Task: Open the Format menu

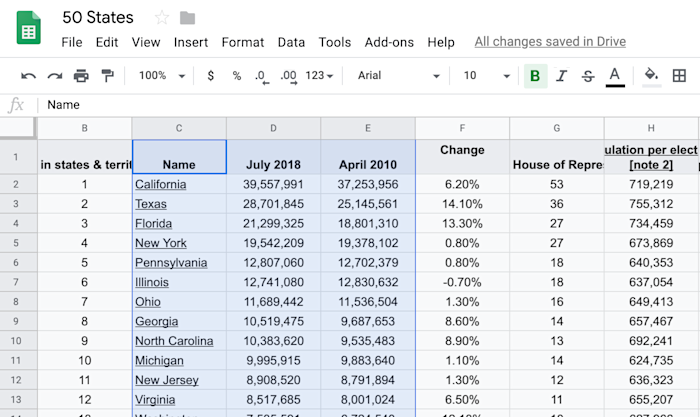Action: [x=243, y=42]
